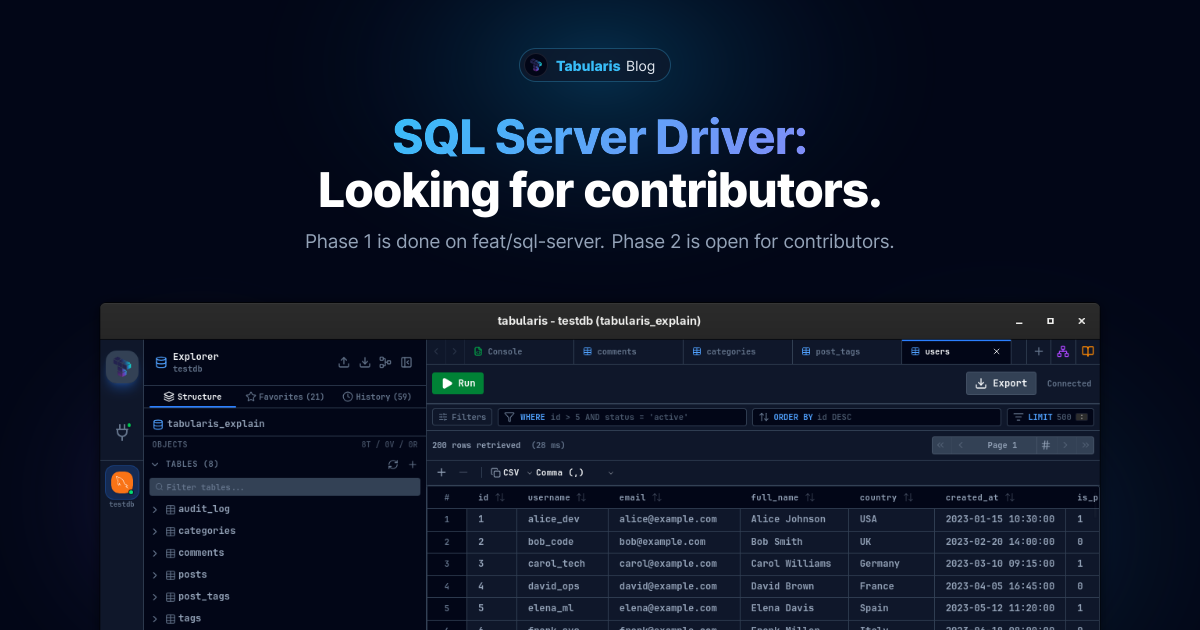
Task: Export the query results
Action: [1001, 383]
